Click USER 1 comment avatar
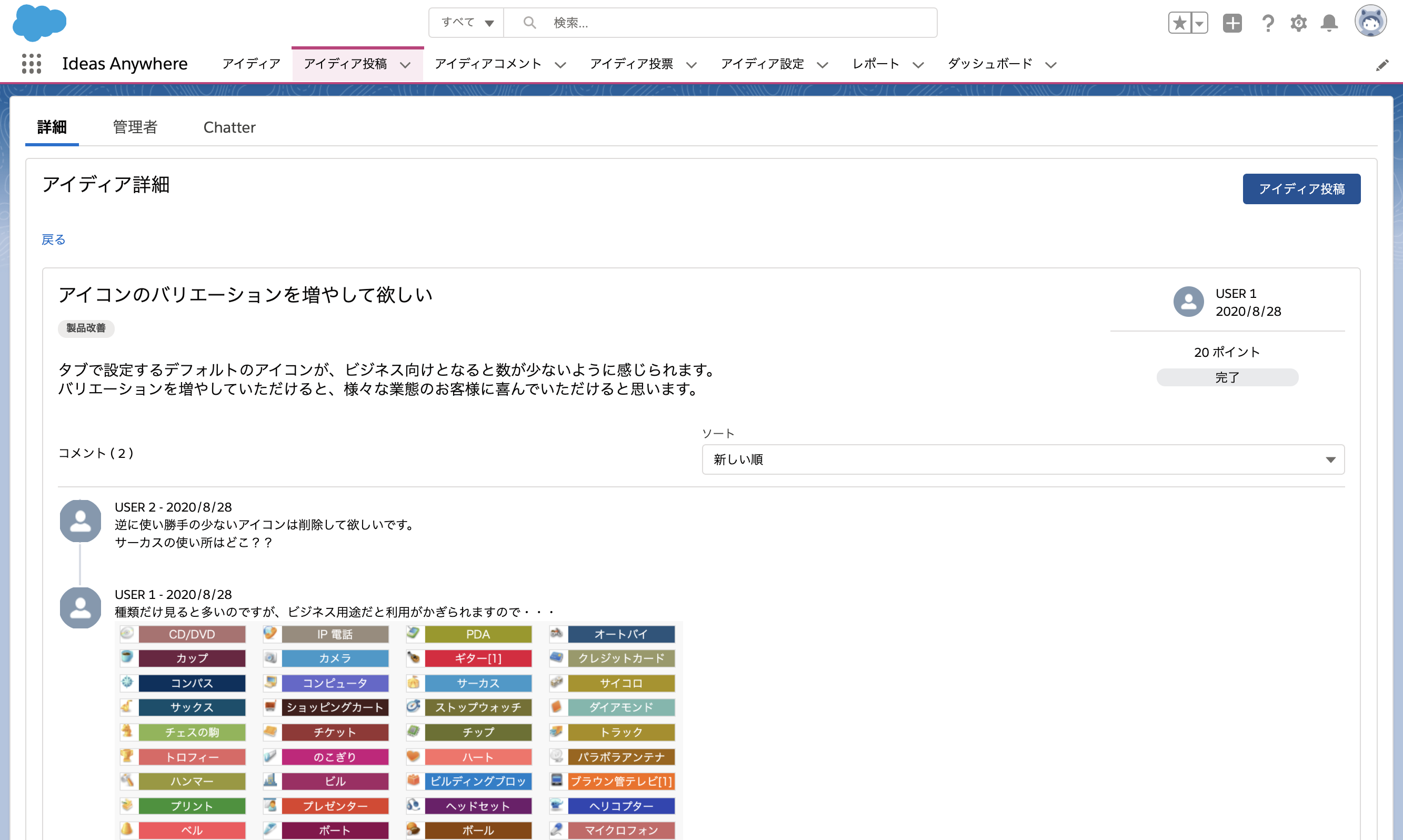 (81, 608)
